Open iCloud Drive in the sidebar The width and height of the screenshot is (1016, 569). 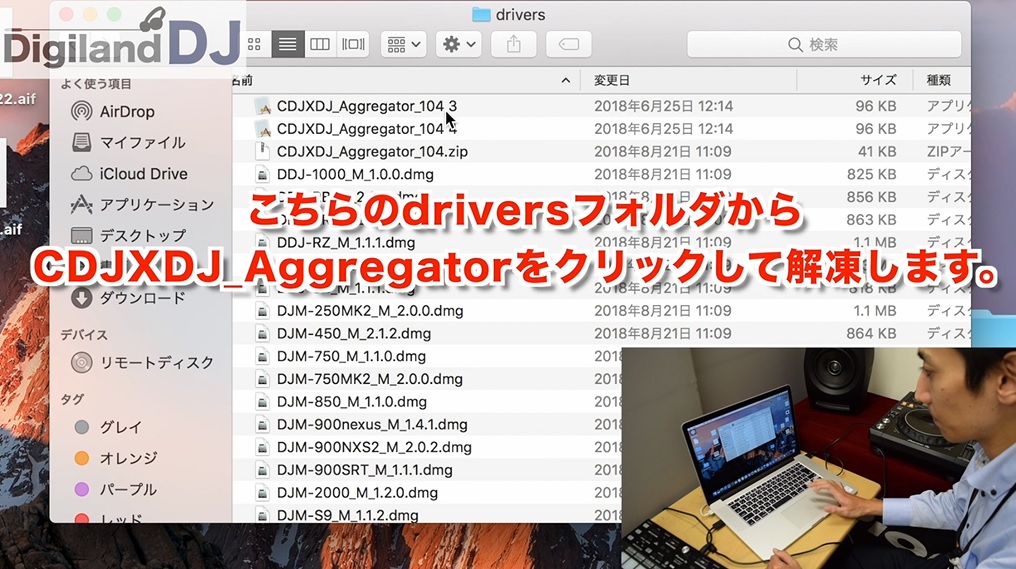[130, 174]
